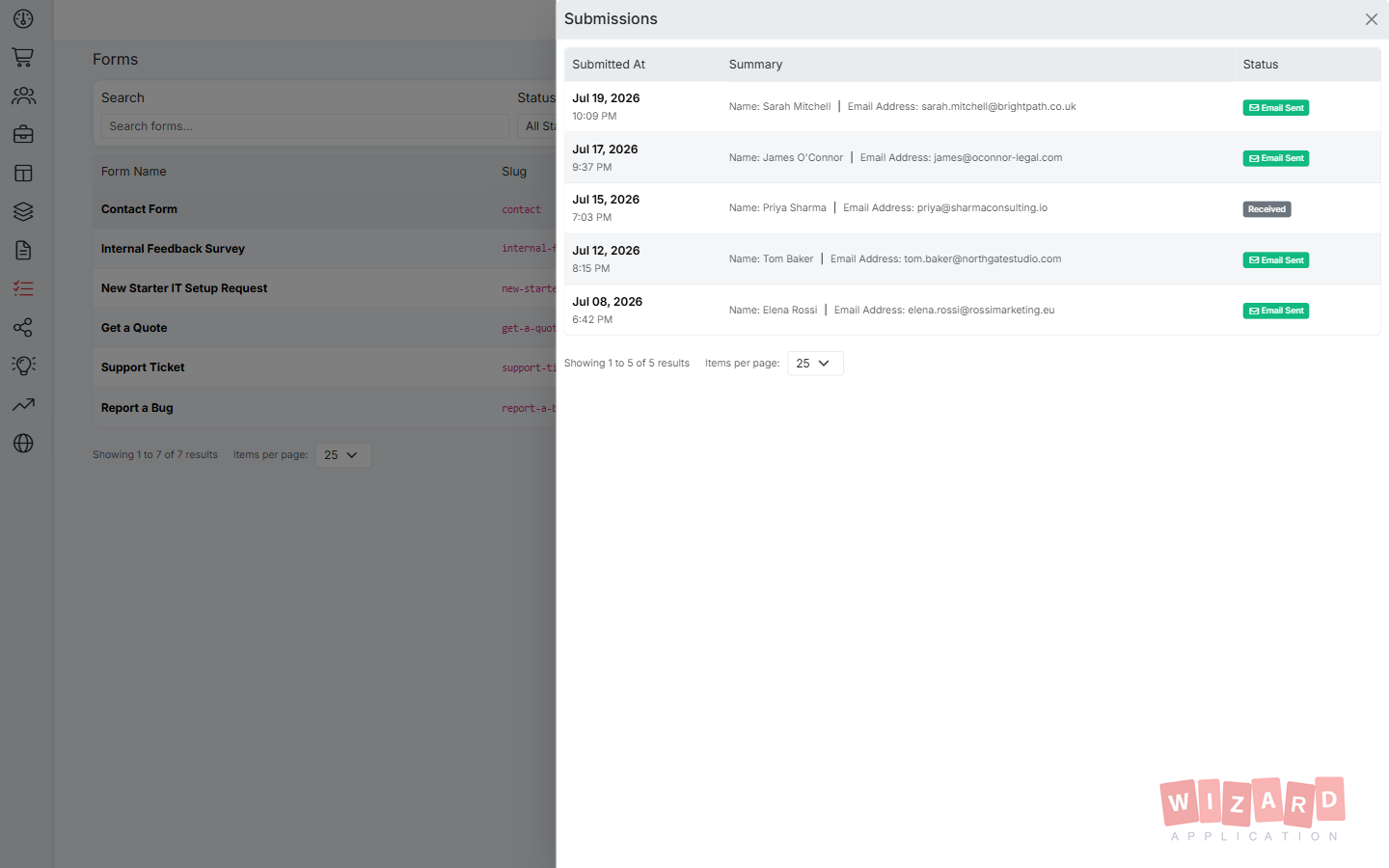Open the document page icon in sidebar
1389x868 pixels.
[23, 251]
